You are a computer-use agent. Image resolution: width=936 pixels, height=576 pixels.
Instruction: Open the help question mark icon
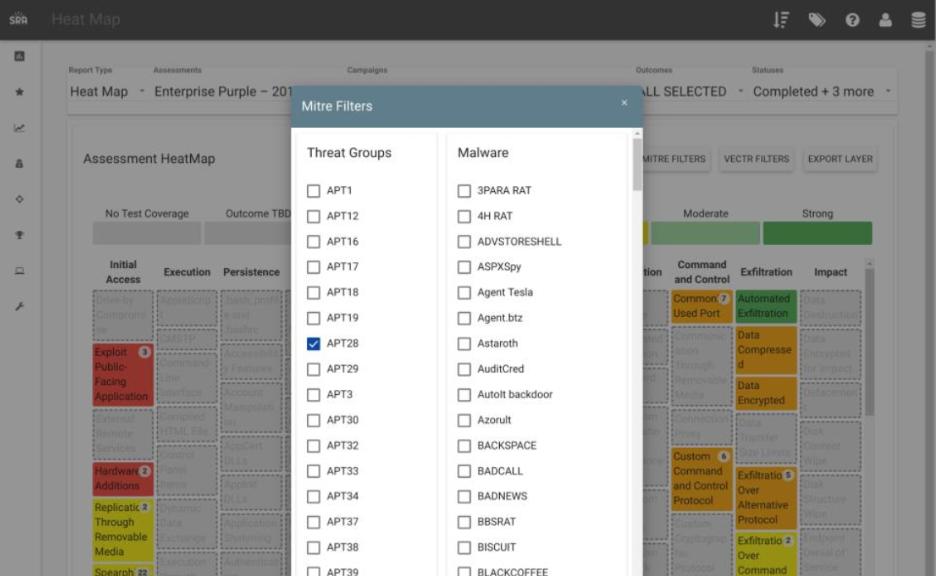coord(852,20)
